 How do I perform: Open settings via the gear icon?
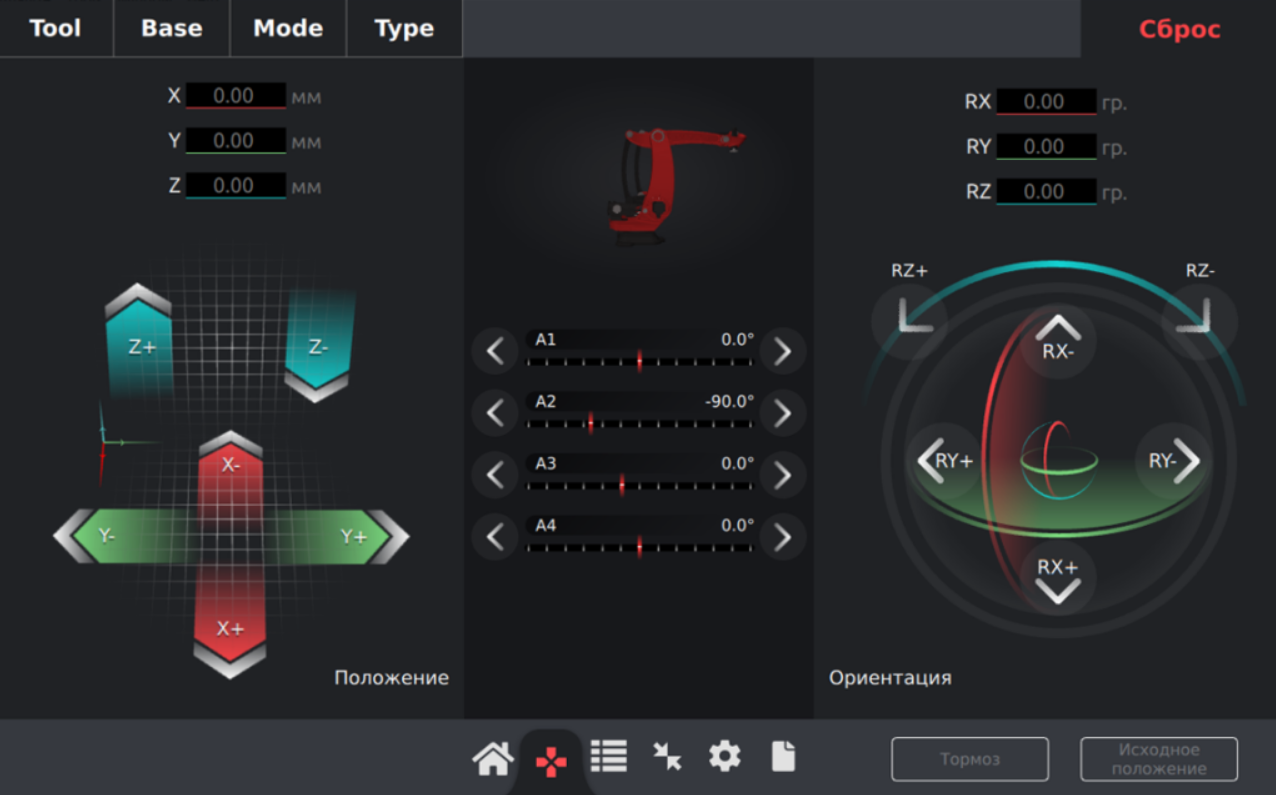(x=725, y=757)
